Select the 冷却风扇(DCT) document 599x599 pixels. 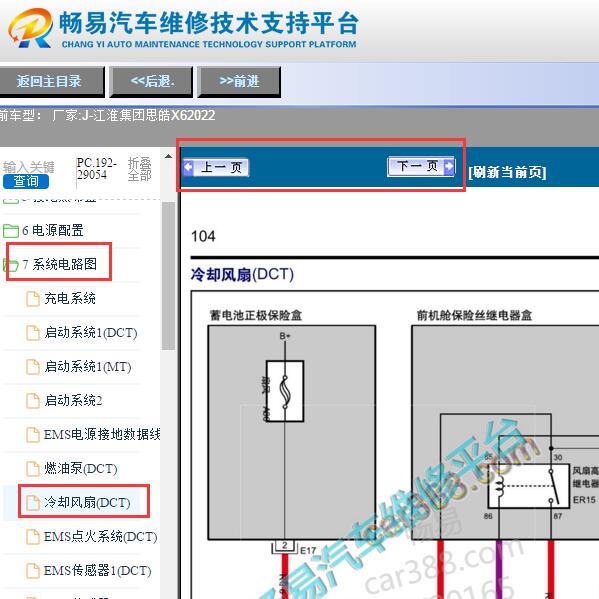[87, 502]
